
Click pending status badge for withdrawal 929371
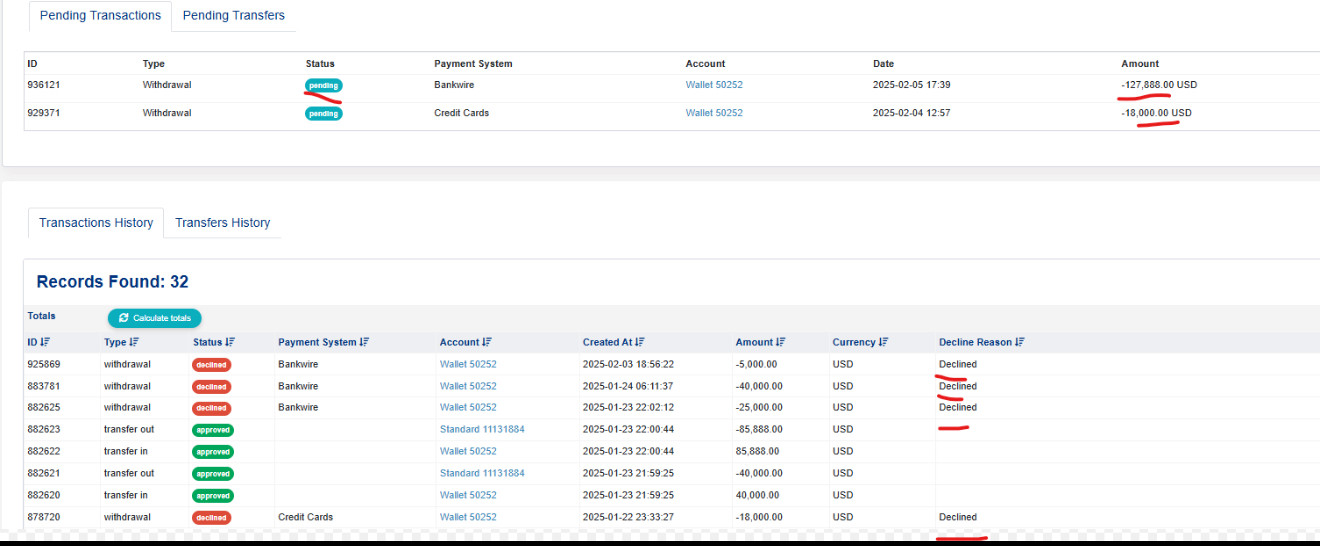pyautogui.click(x=323, y=113)
